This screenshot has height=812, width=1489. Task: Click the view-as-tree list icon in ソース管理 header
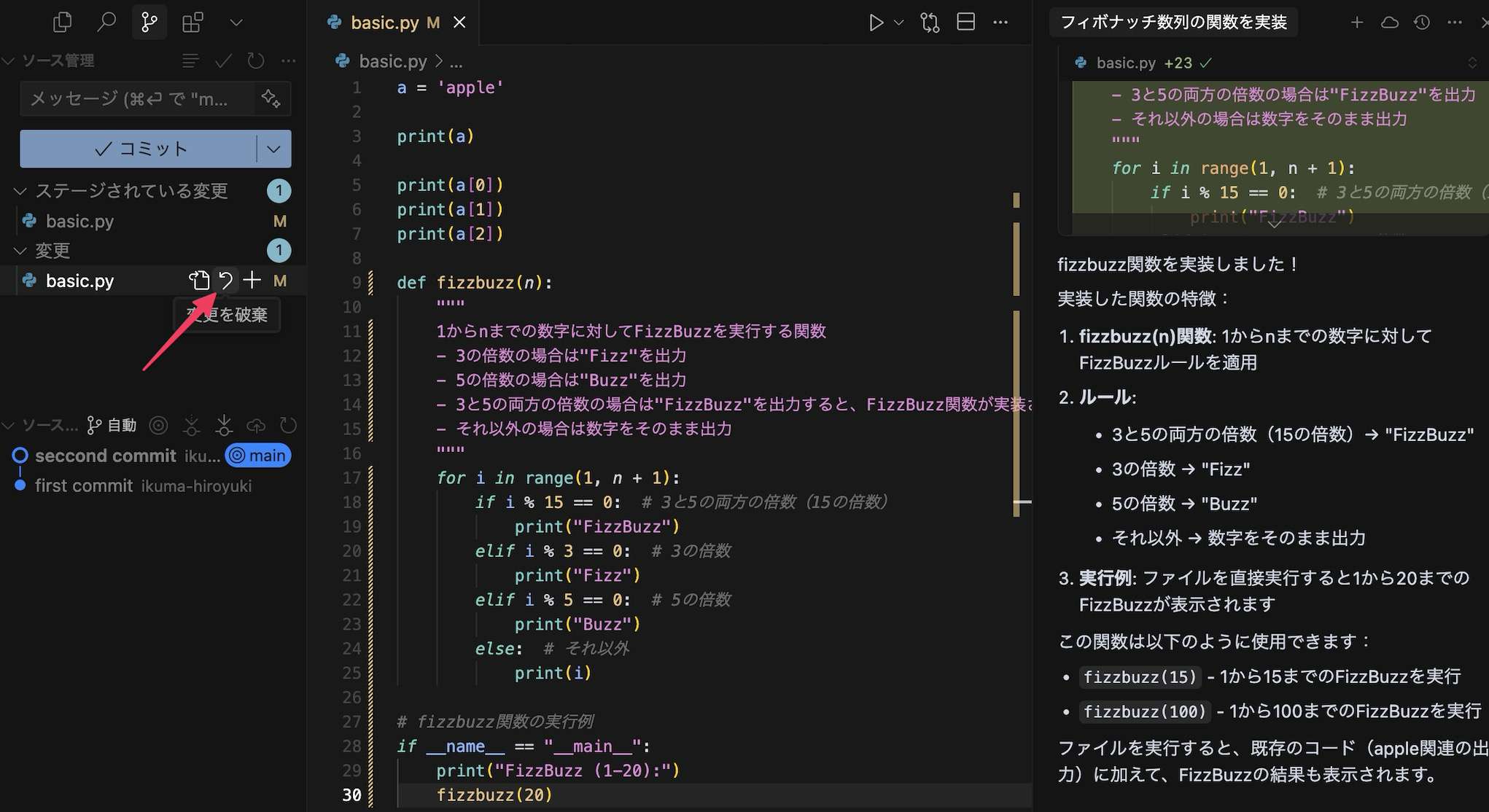point(190,60)
